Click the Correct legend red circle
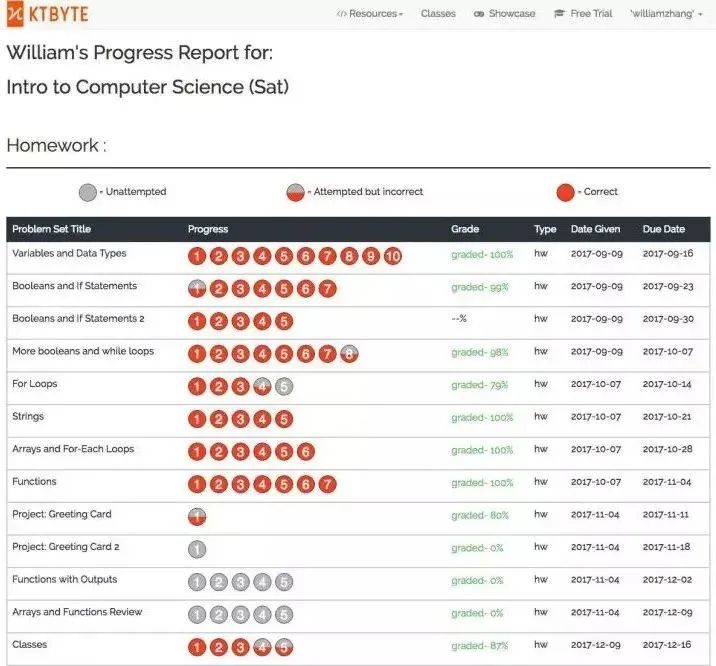 565,193
